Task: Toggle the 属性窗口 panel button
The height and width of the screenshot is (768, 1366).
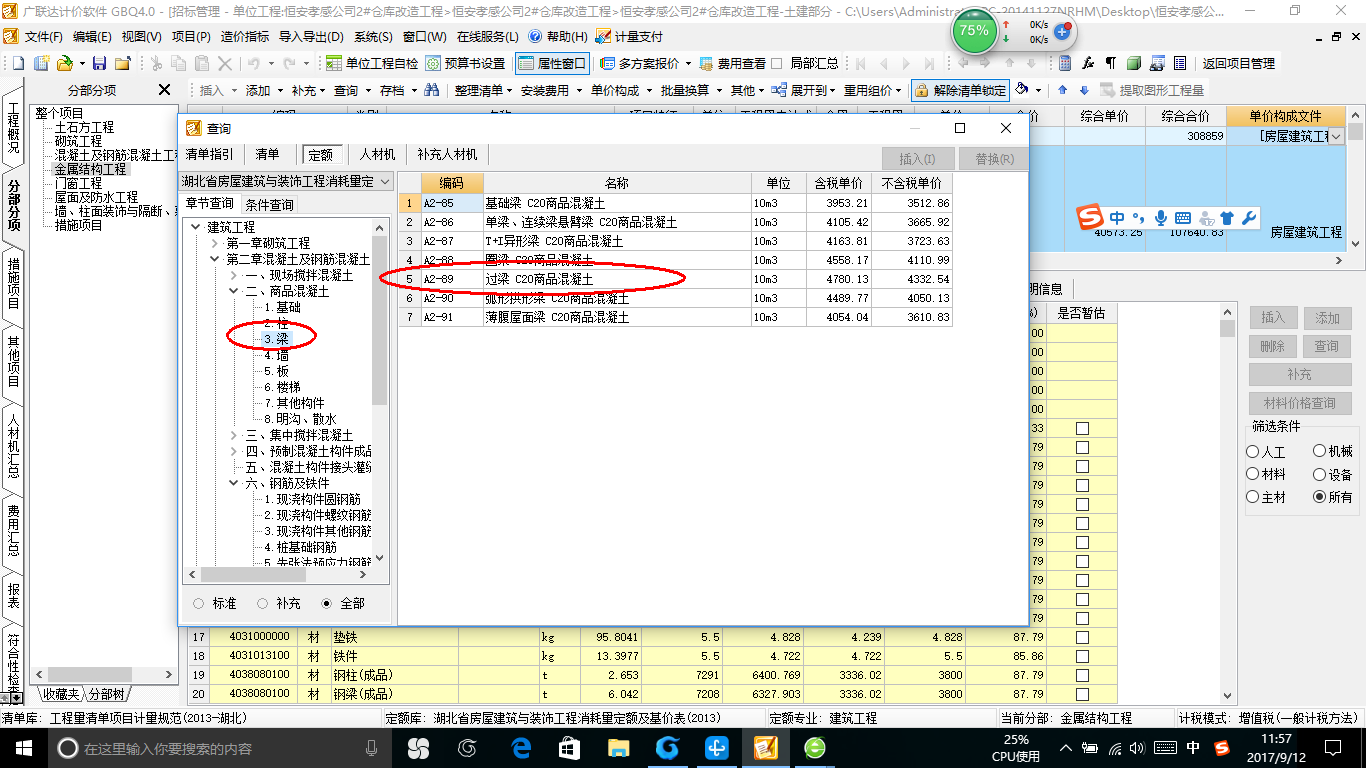Action: 552,63
